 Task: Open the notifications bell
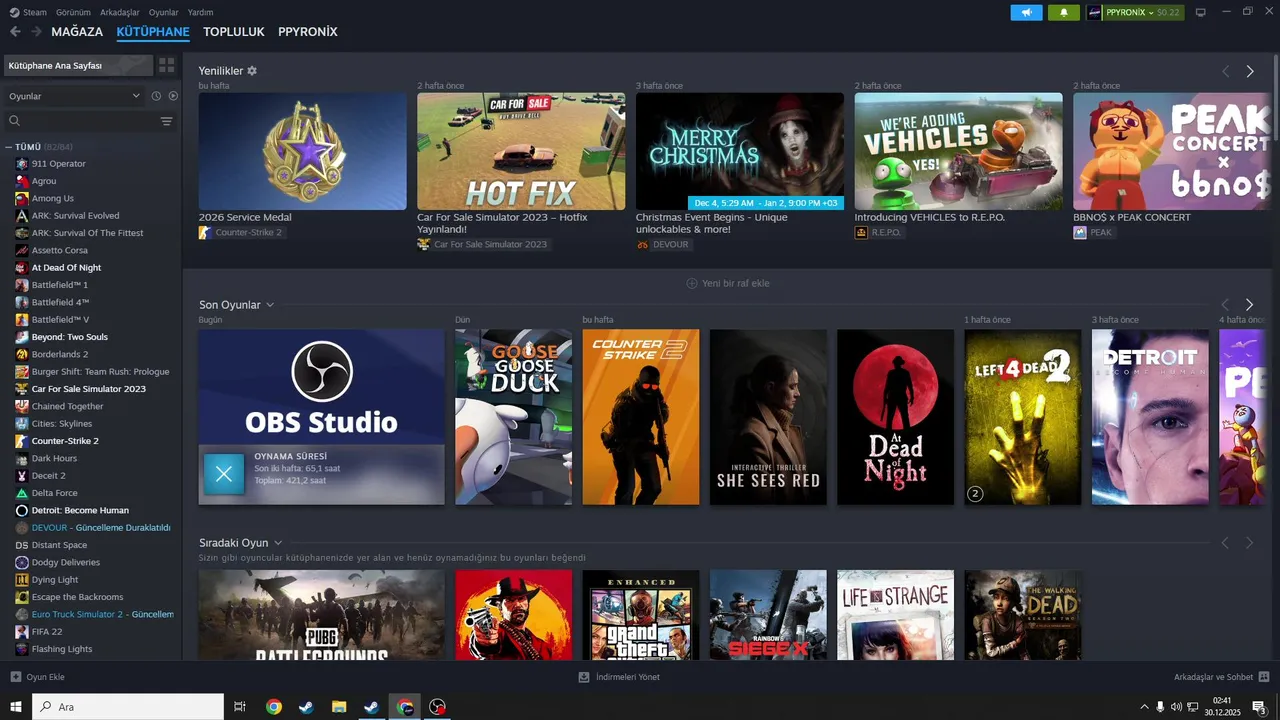[x=1063, y=12]
